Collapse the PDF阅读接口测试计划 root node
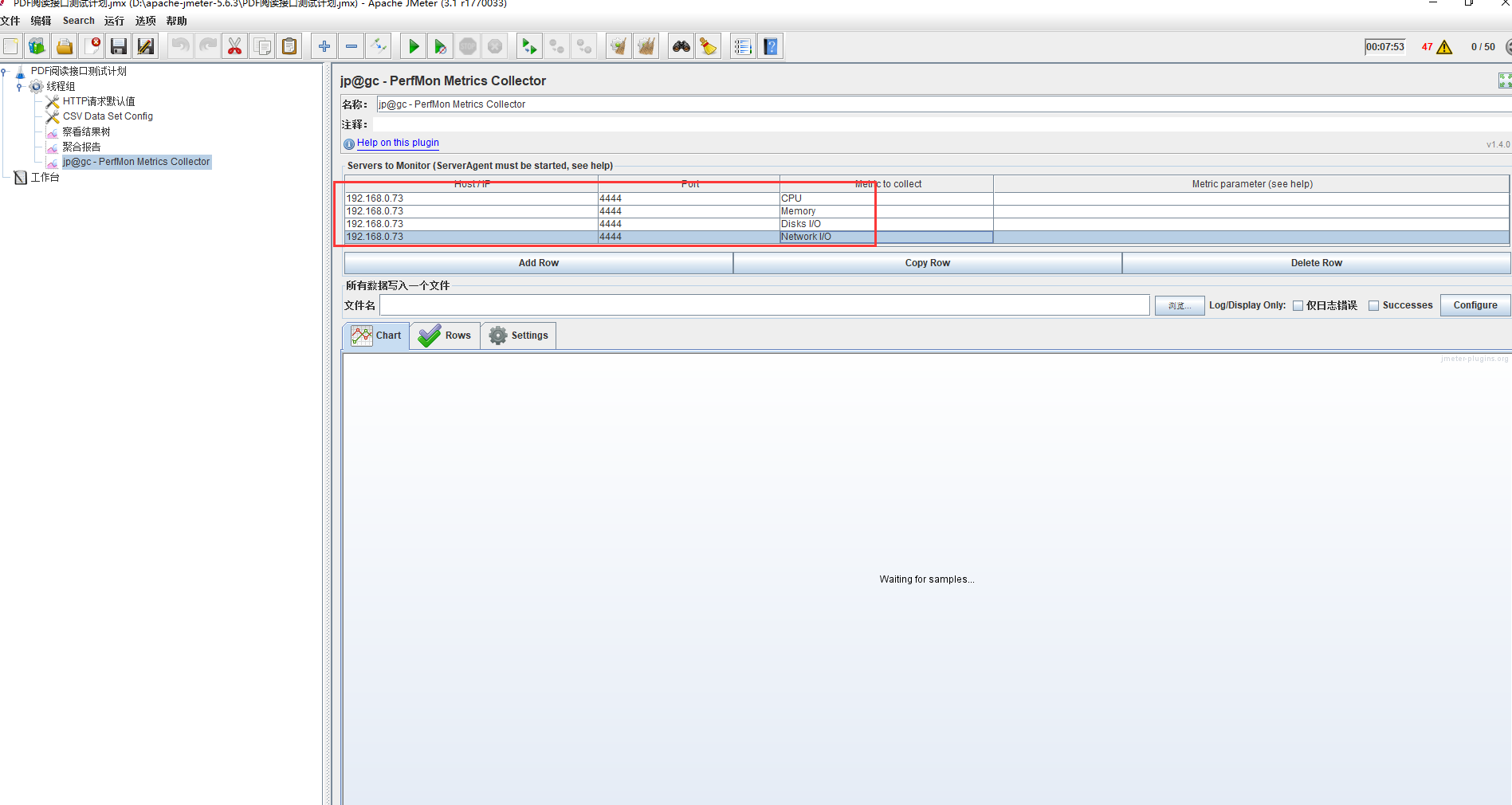 point(4,72)
